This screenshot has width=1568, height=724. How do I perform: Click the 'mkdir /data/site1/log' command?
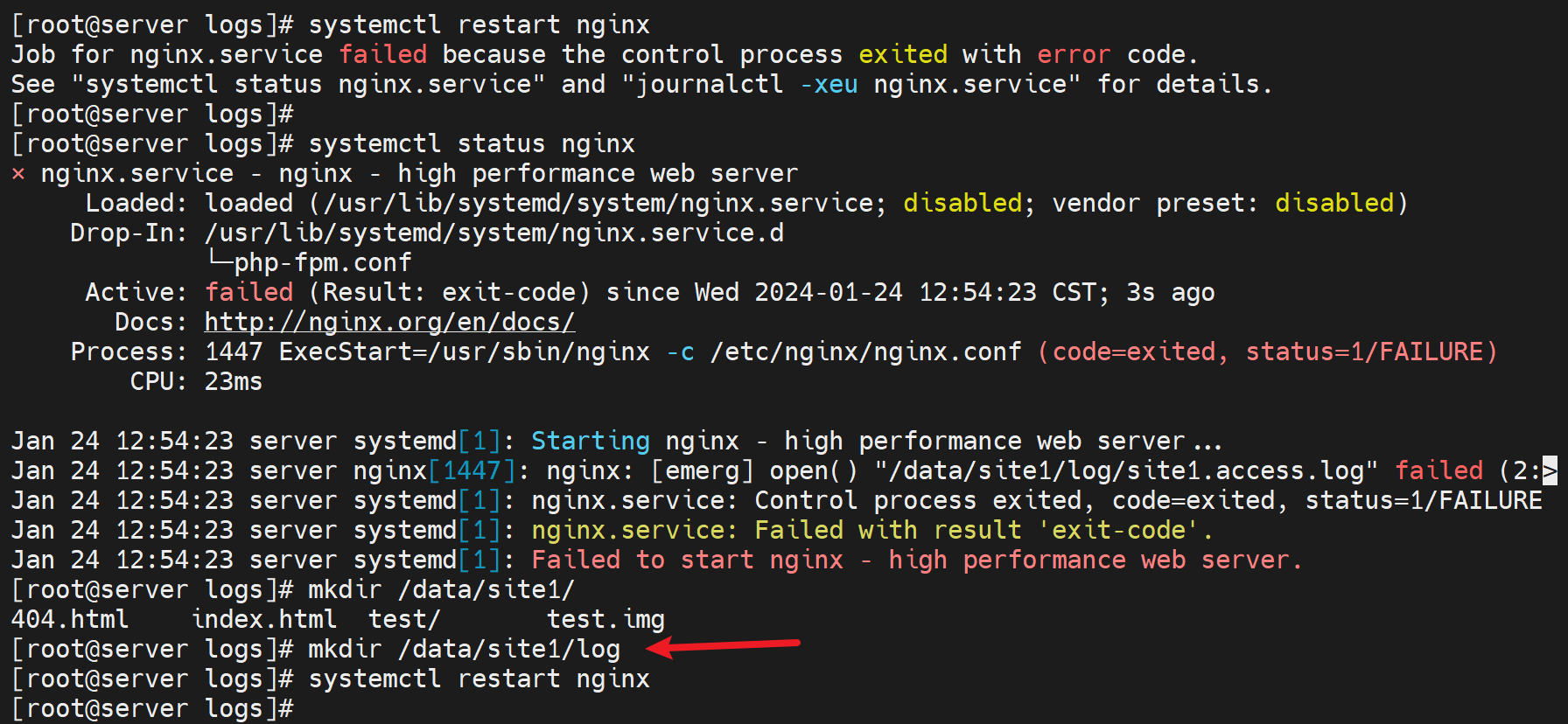tap(464, 649)
